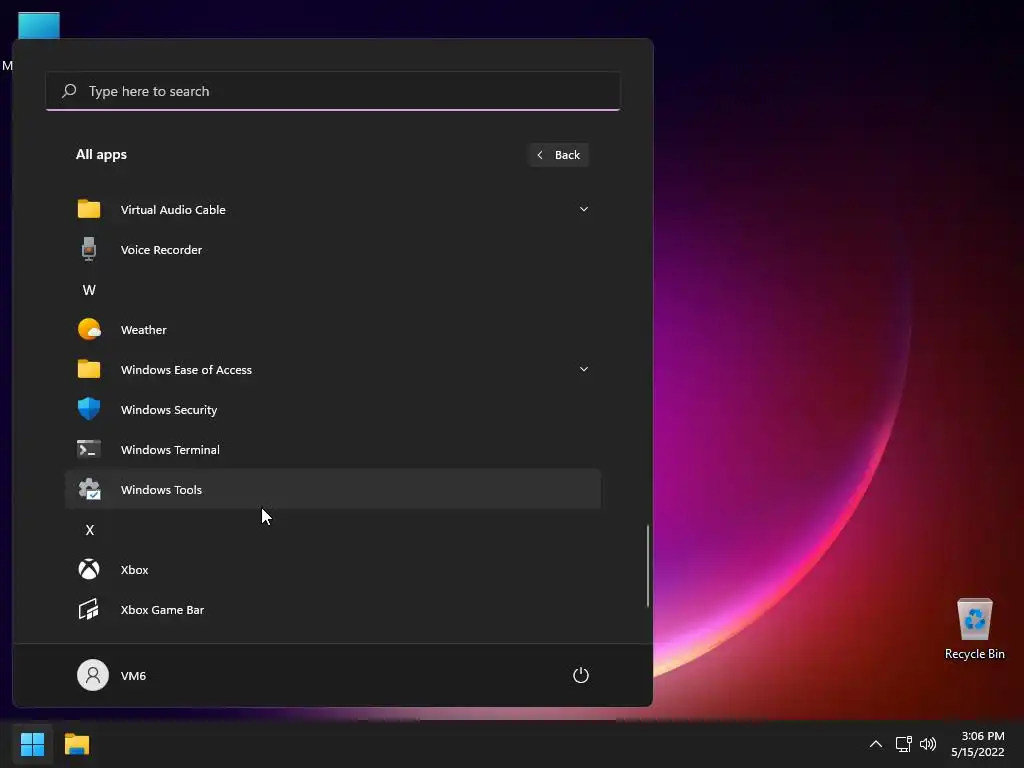Image resolution: width=1024 pixels, height=768 pixels.
Task: Expand the Windows Ease of Access chevron
Action: point(584,369)
